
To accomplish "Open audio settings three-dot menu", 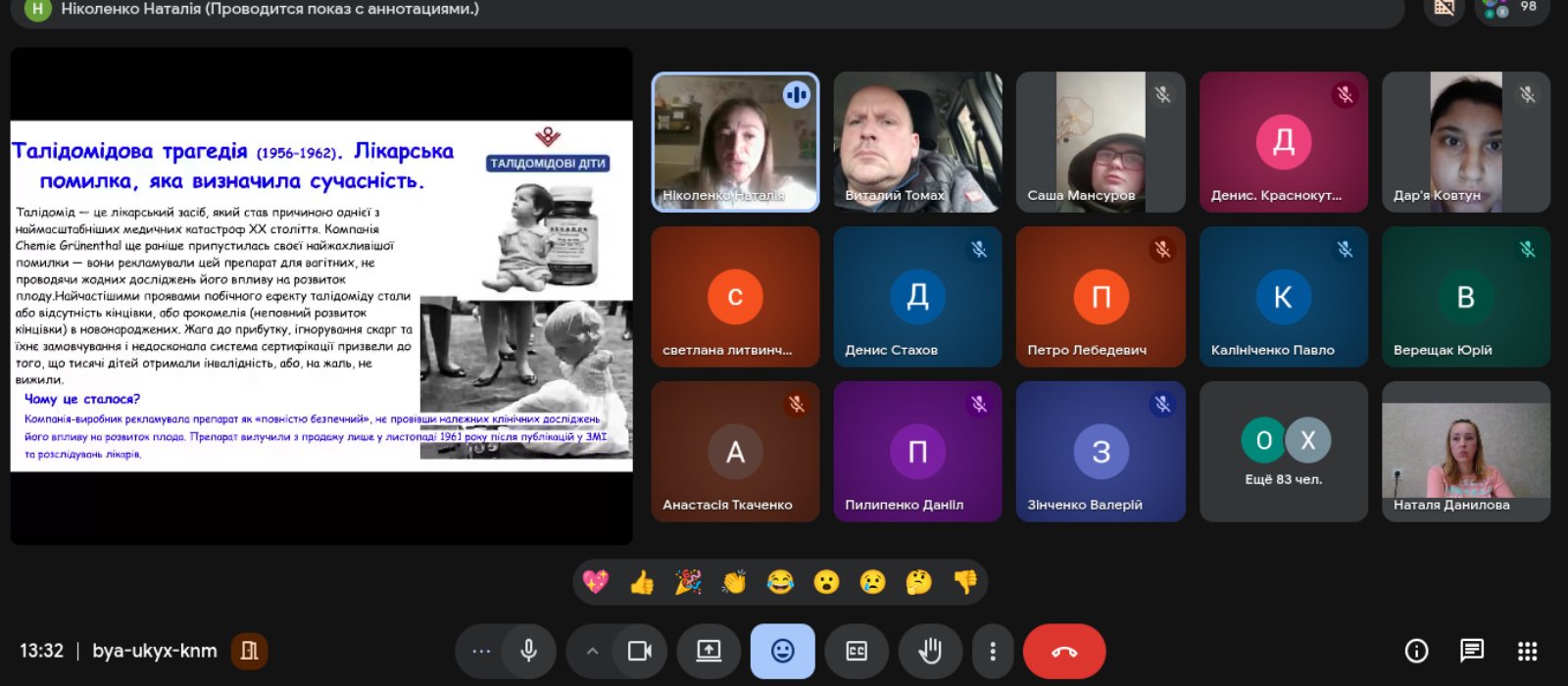I will (481, 651).
